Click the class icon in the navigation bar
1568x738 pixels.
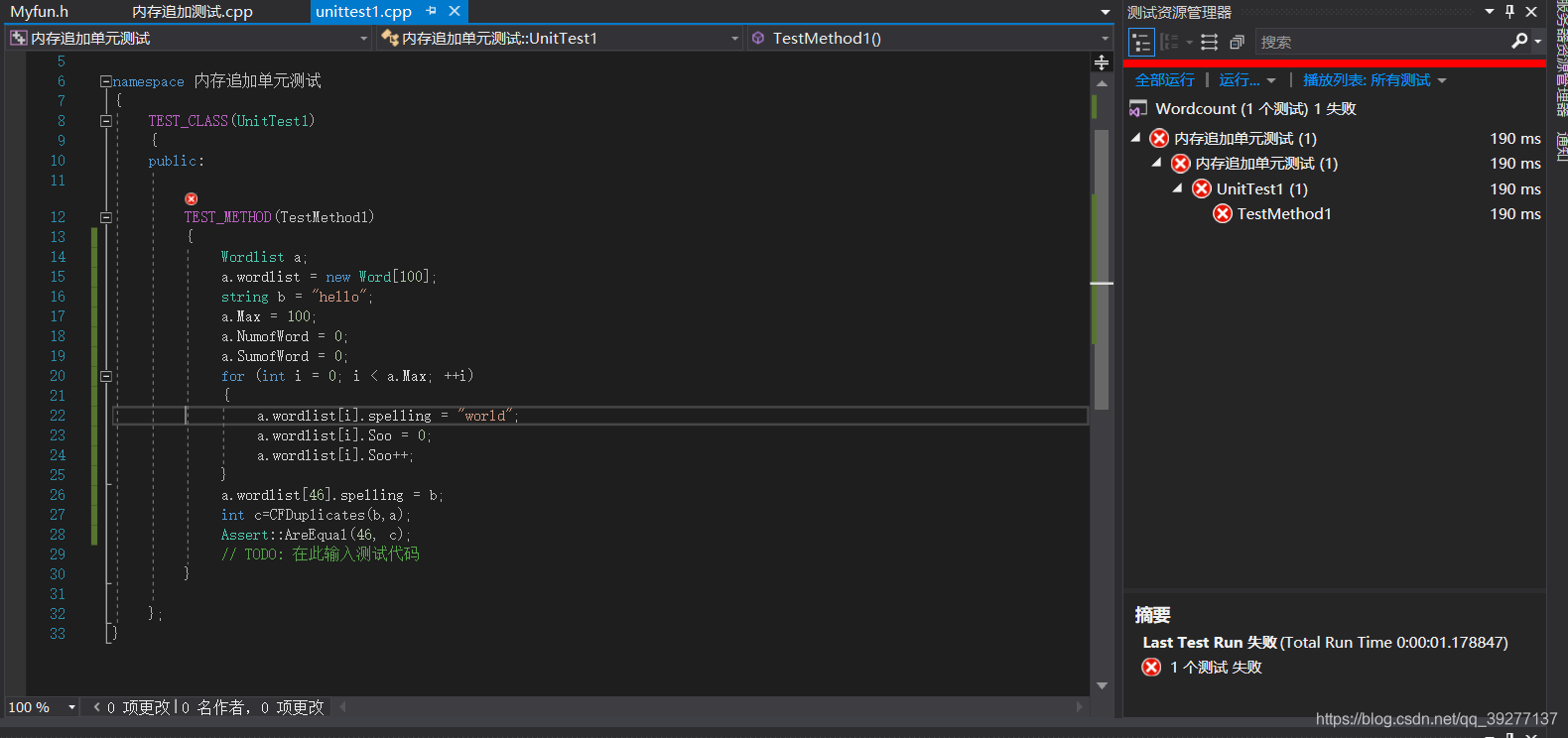(x=390, y=38)
